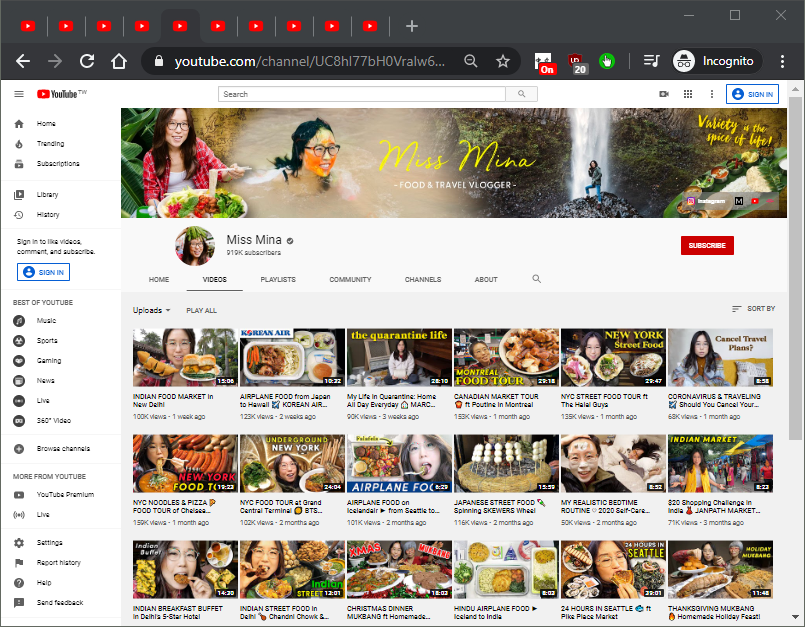
Task: Click PLAY ALL link
Action: click(x=201, y=311)
